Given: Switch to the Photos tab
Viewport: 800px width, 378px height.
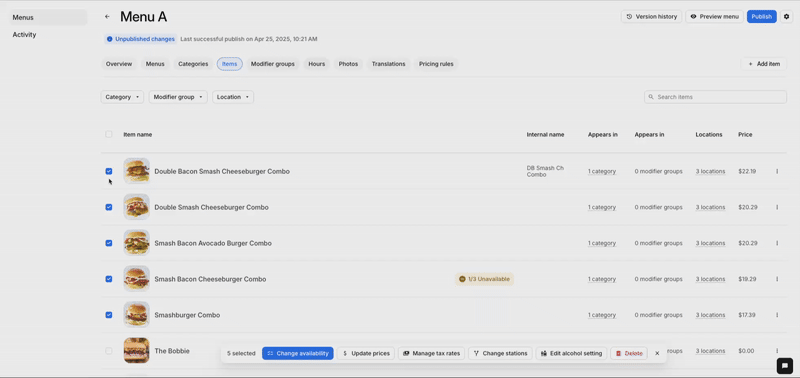Looking at the screenshot, I should coord(348,64).
